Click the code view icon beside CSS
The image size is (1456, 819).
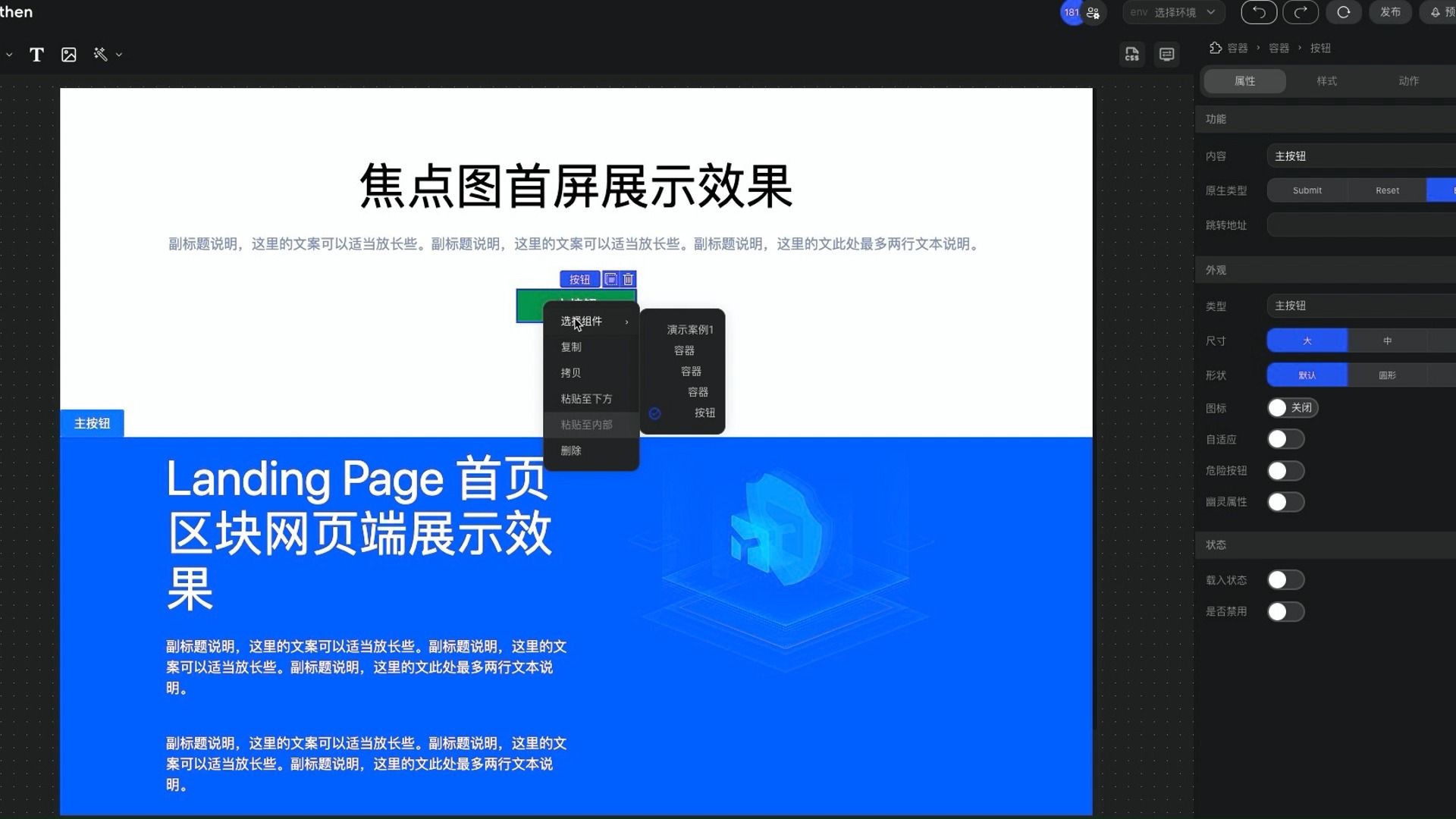coord(1166,54)
